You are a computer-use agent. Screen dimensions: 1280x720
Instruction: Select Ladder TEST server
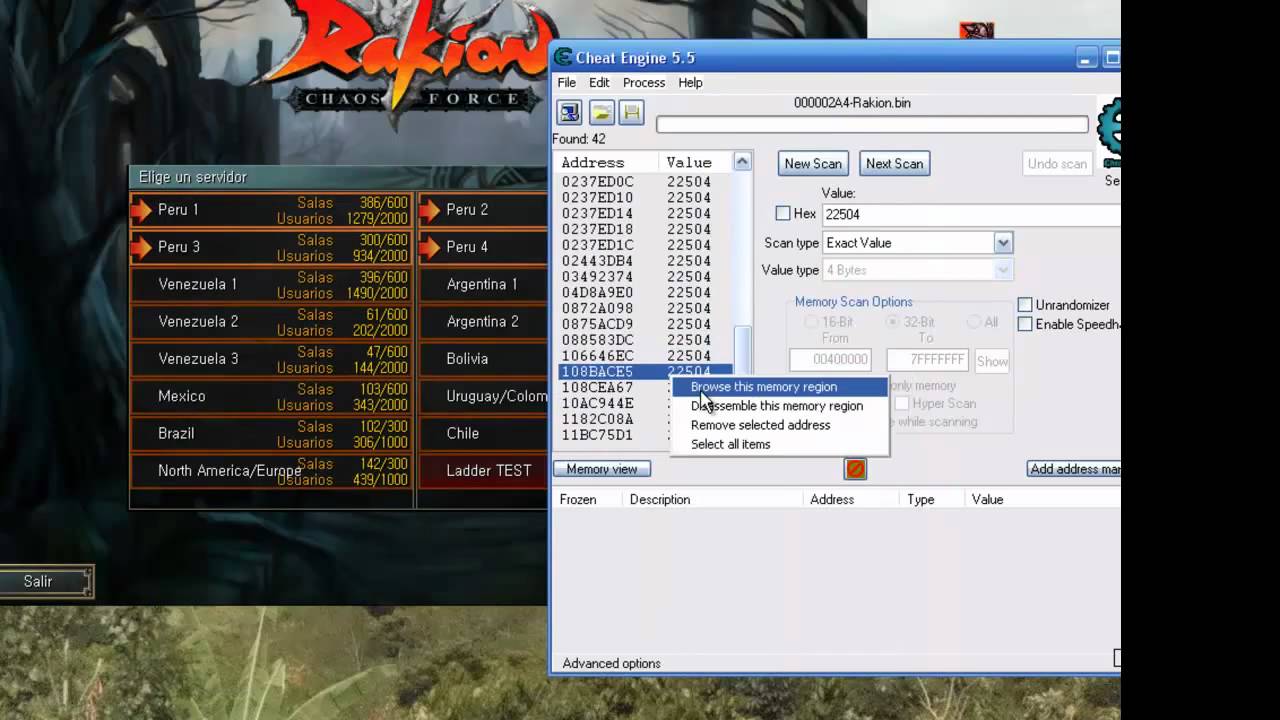pyautogui.click(x=483, y=471)
